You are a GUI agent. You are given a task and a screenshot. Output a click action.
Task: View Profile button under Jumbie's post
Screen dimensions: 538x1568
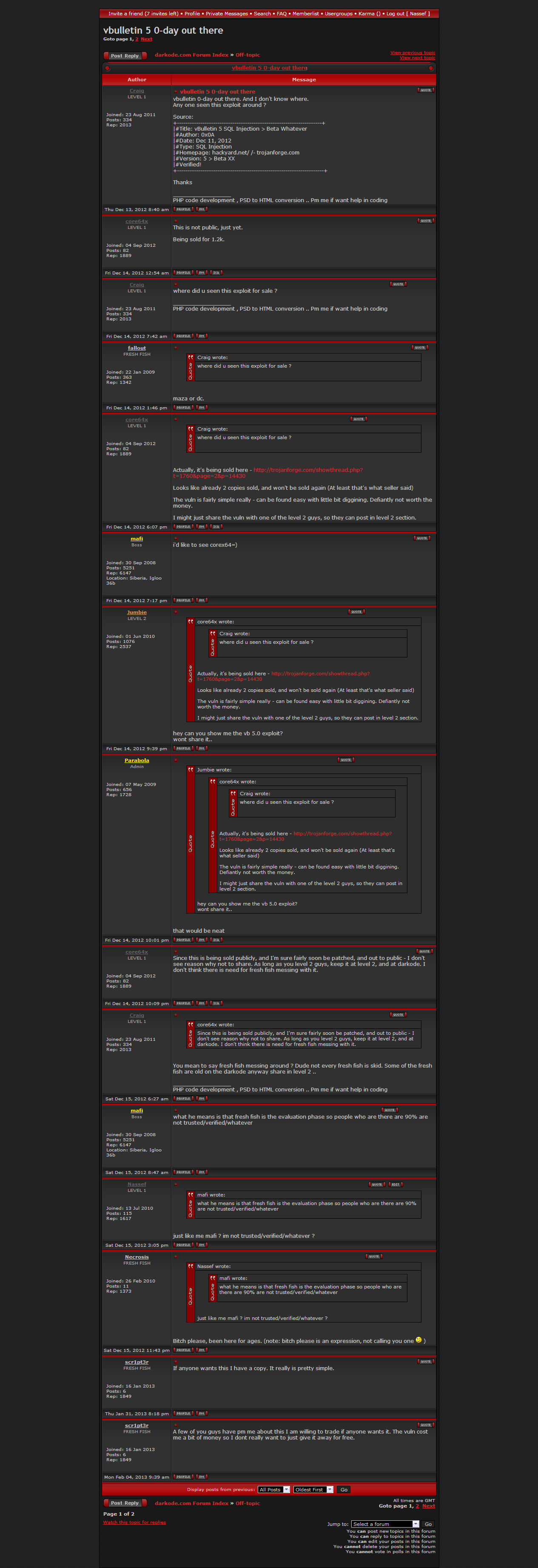click(183, 748)
